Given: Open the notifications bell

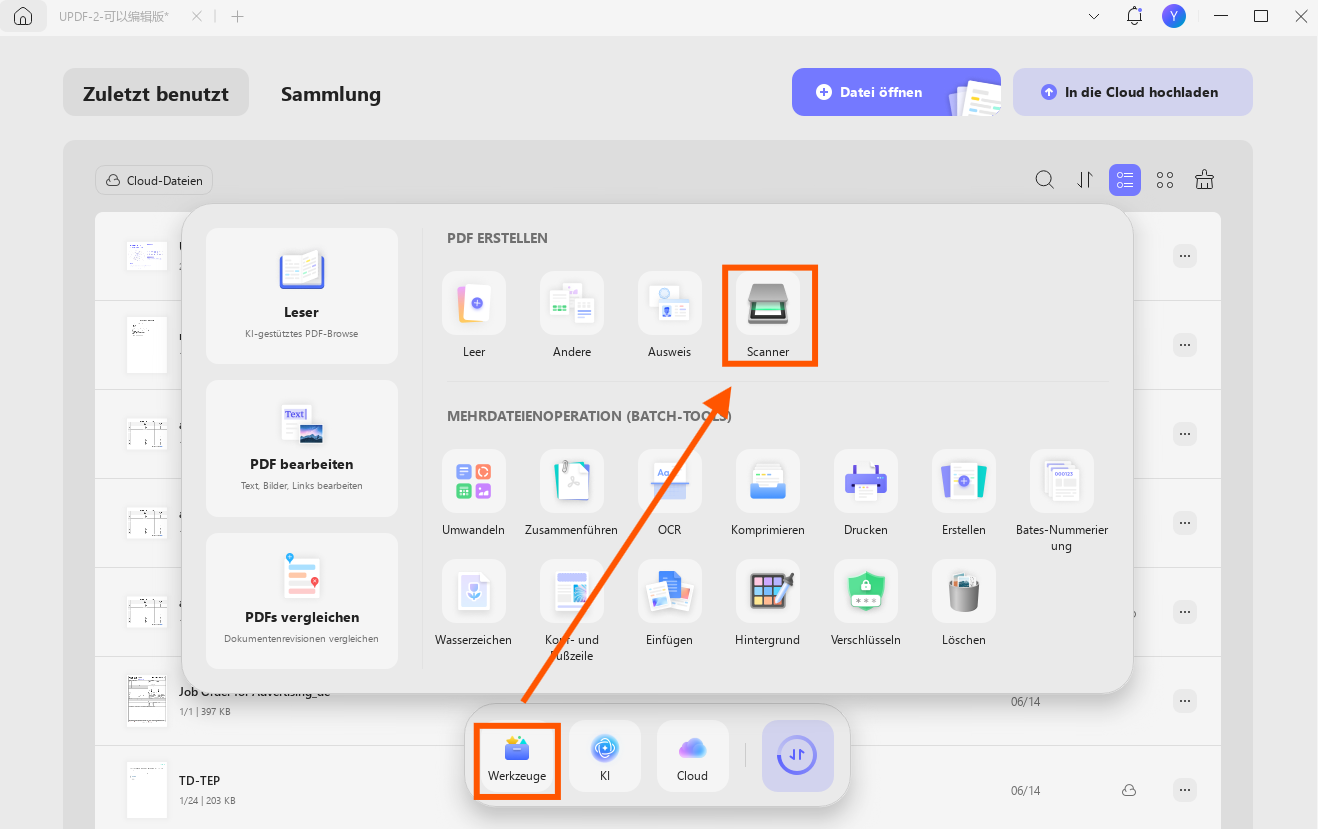Looking at the screenshot, I should pyautogui.click(x=1134, y=16).
